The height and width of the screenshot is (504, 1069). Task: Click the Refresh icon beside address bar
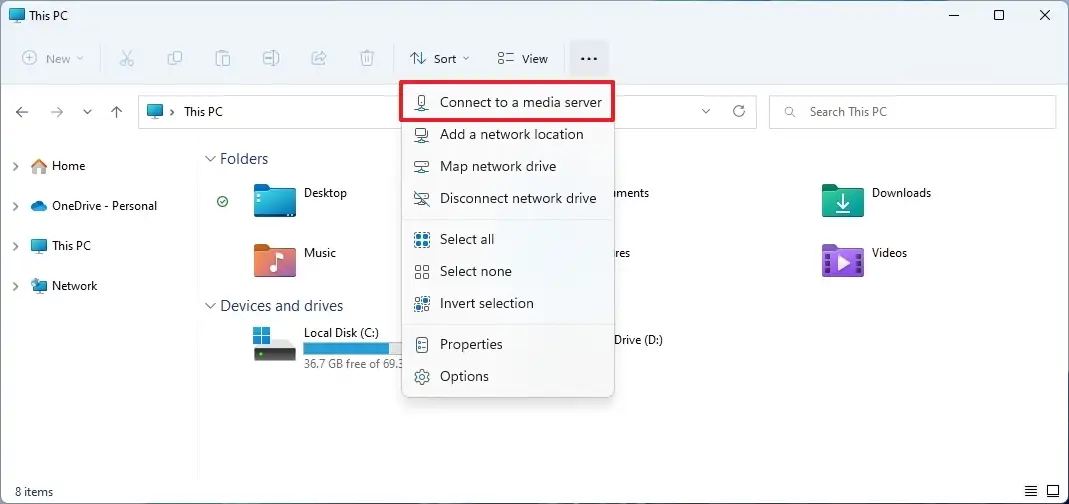(739, 112)
